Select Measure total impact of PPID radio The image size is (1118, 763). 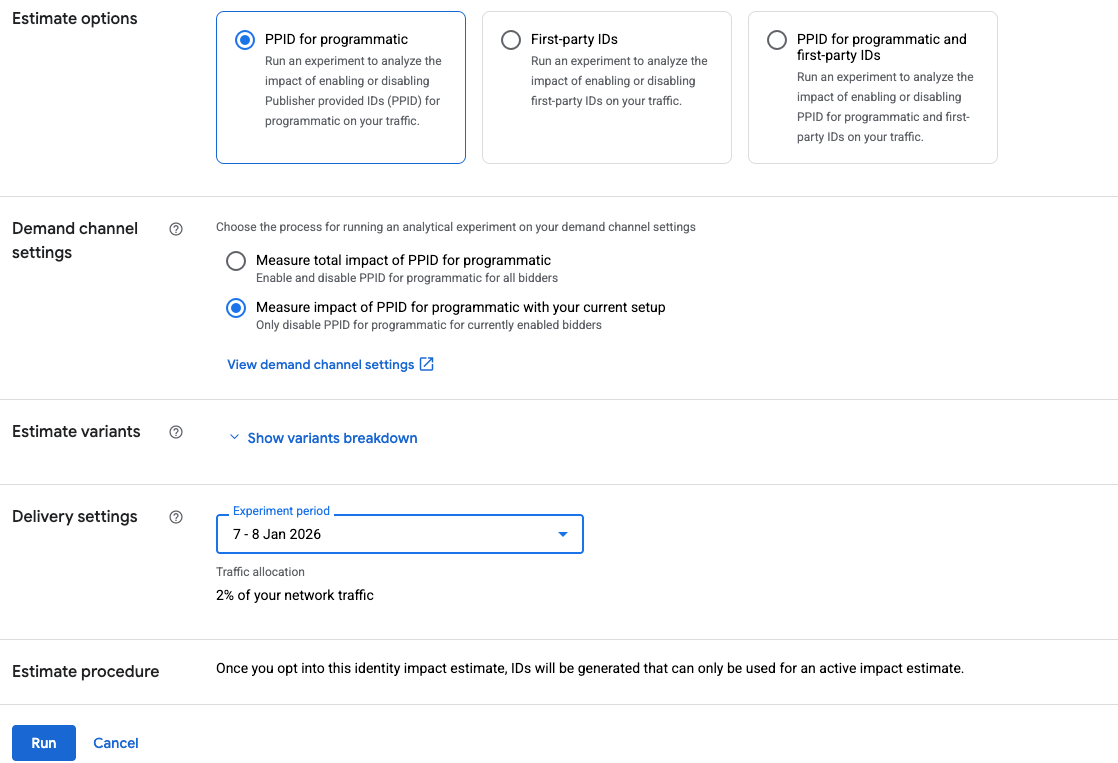(x=236, y=261)
